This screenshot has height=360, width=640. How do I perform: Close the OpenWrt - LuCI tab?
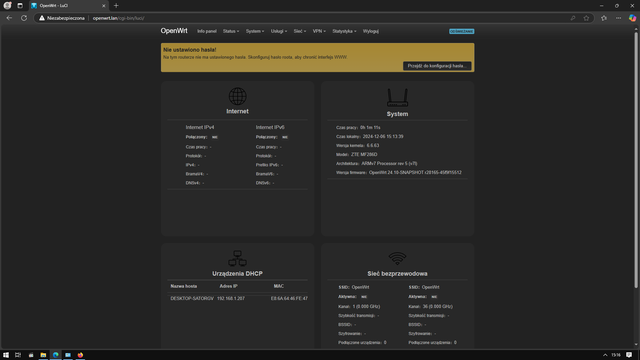pyautogui.click(x=104, y=6)
